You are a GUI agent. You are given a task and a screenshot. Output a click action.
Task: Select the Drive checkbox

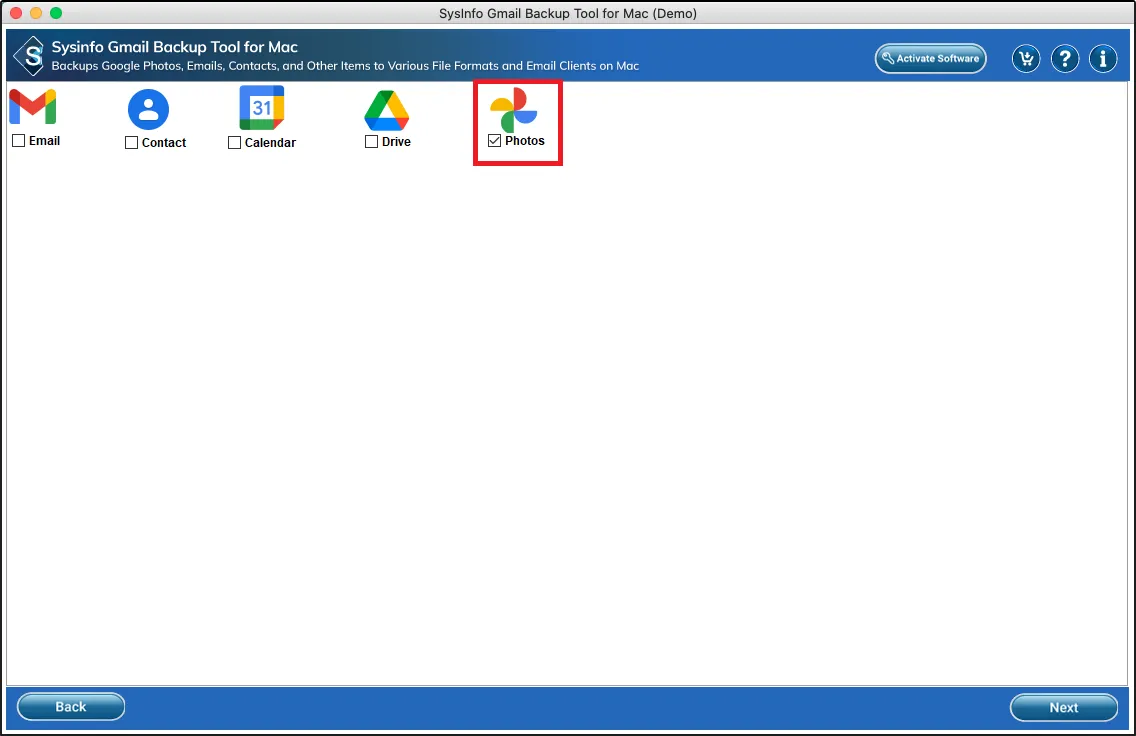point(371,141)
